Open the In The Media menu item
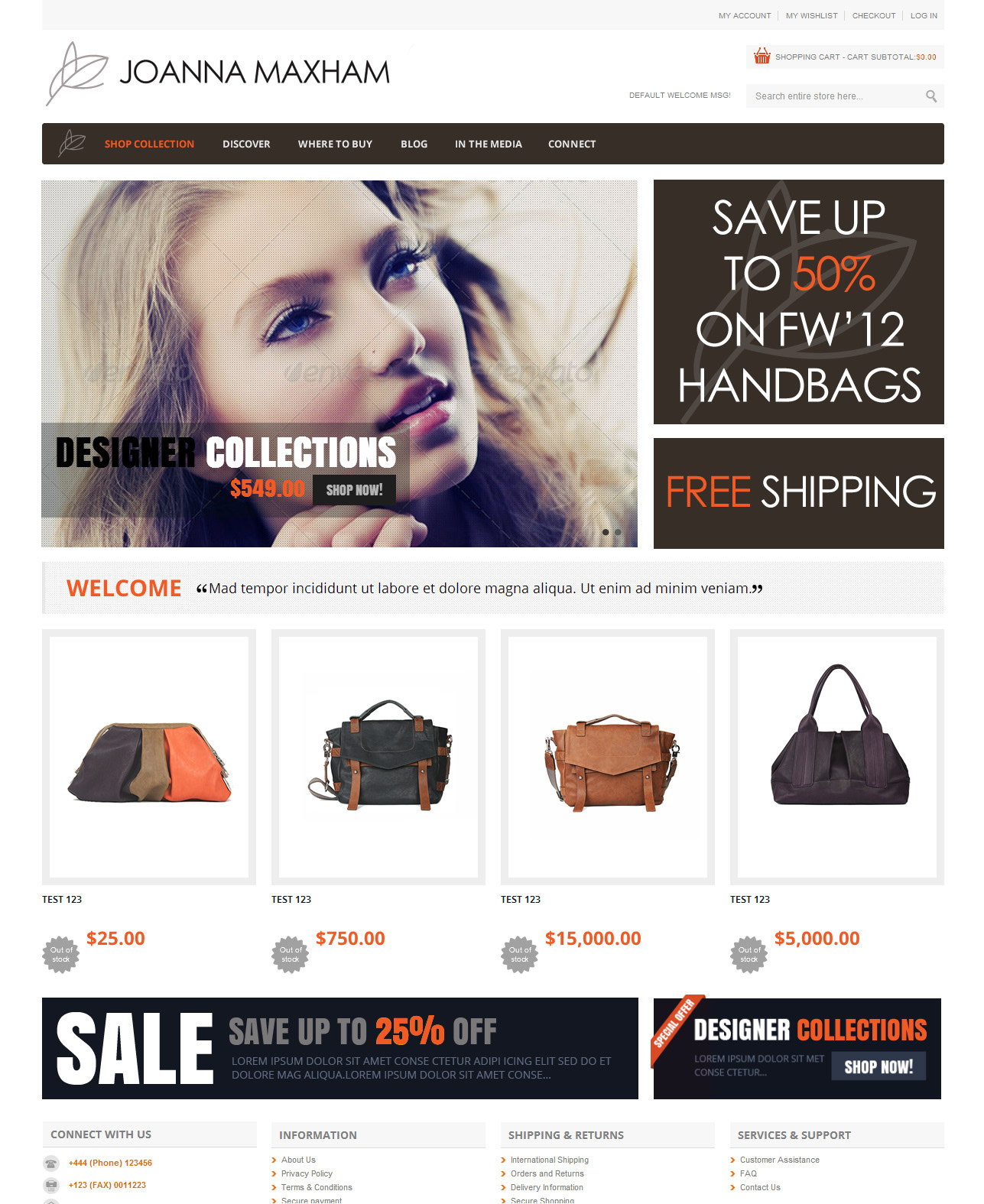 pos(489,144)
